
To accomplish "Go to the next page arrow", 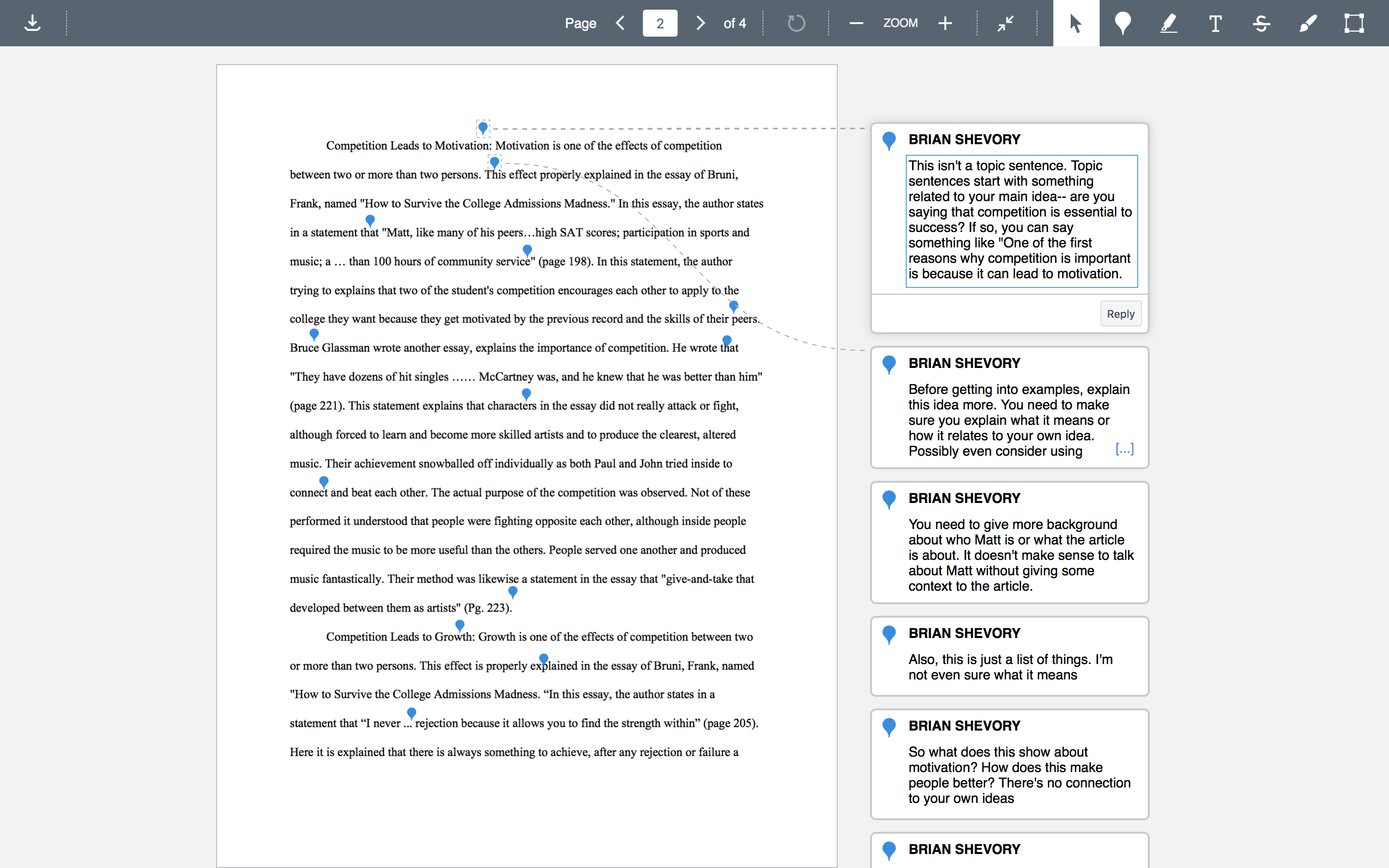I will (700, 23).
